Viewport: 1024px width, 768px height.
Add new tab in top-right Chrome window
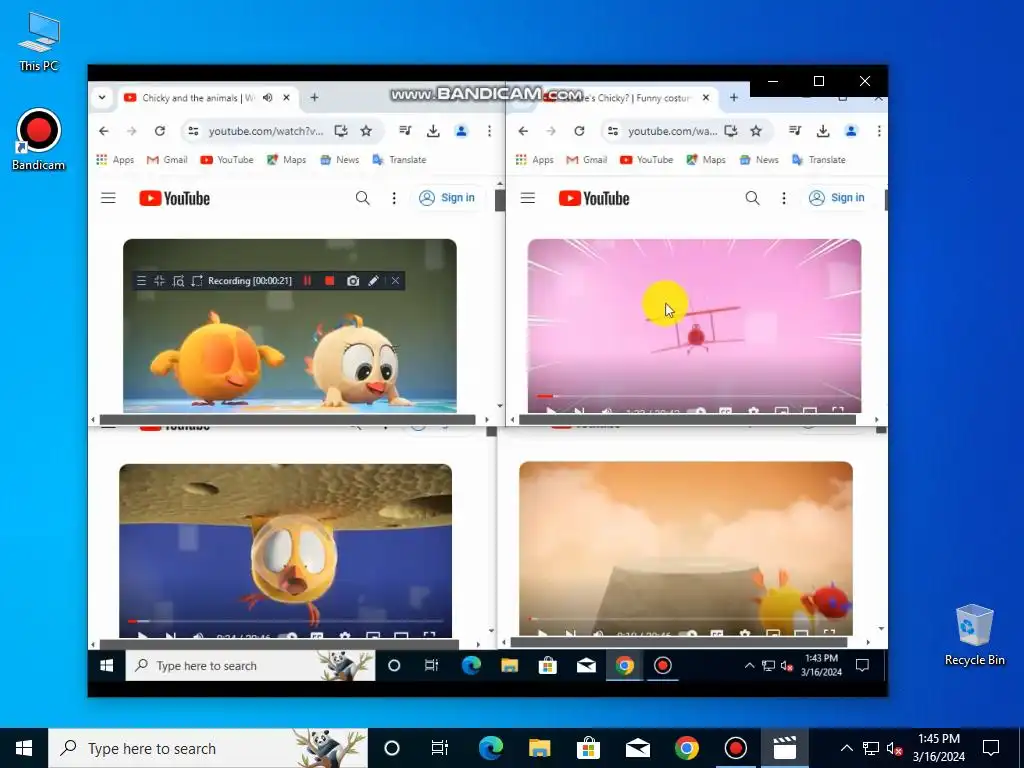pyautogui.click(x=733, y=98)
